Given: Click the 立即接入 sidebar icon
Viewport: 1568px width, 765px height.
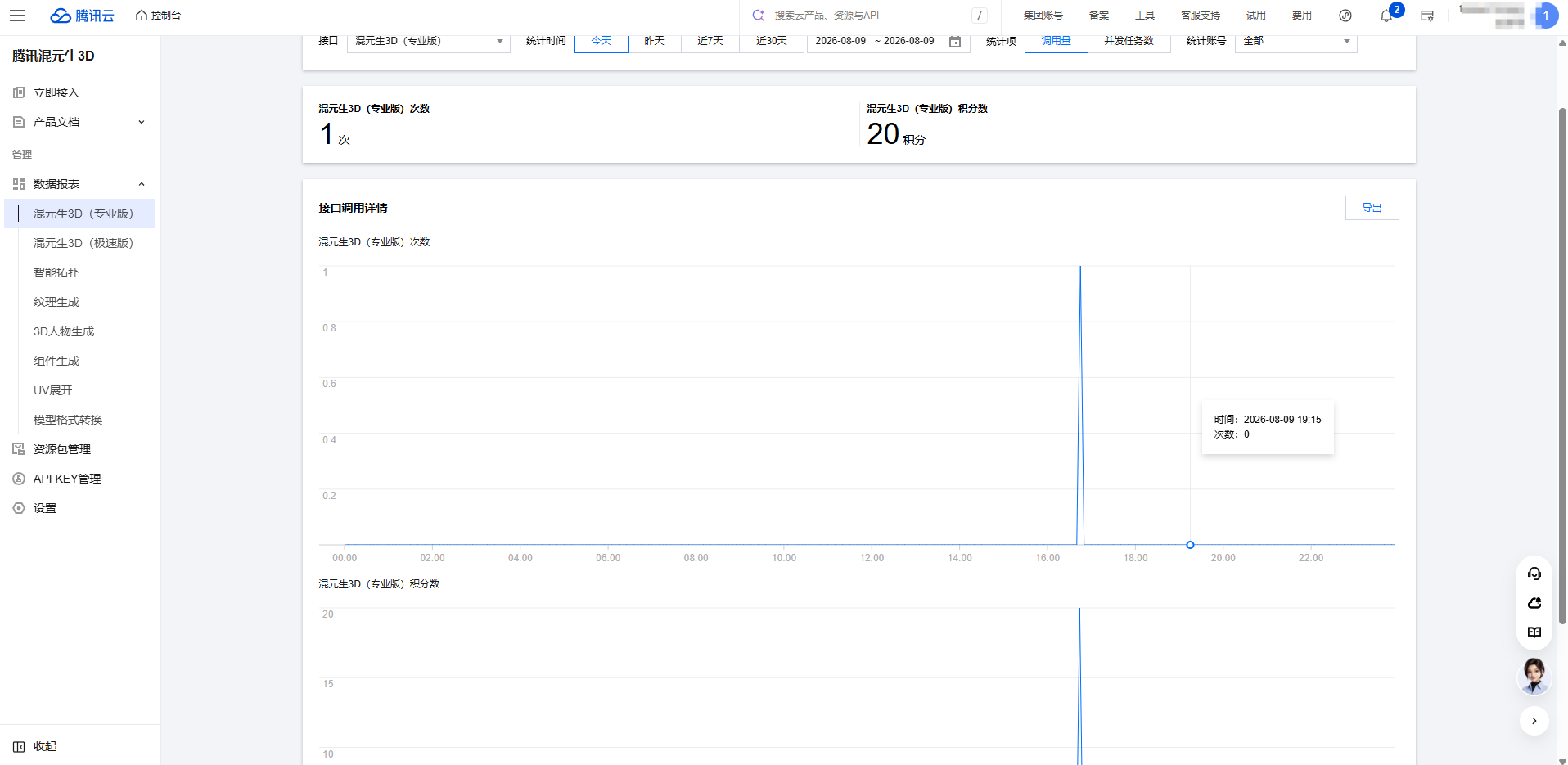Looking at the screenshot, I should click(x=19, y=92).
